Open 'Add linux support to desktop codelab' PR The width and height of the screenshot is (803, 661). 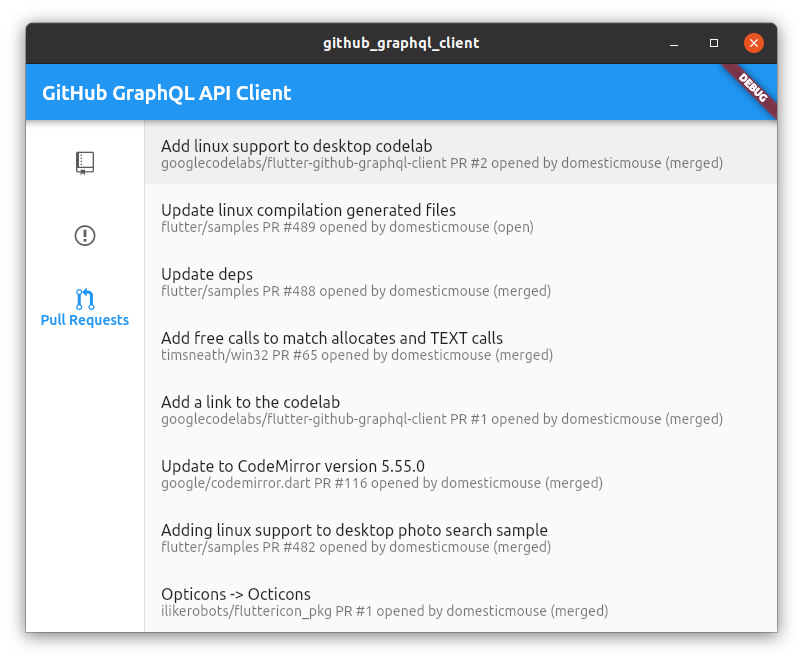[x=297, y=146]
